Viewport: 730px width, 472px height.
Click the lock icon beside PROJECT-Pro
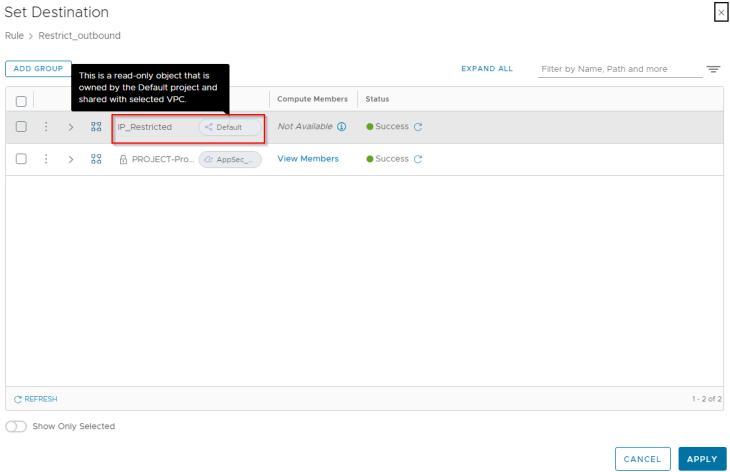pos(123,160)
